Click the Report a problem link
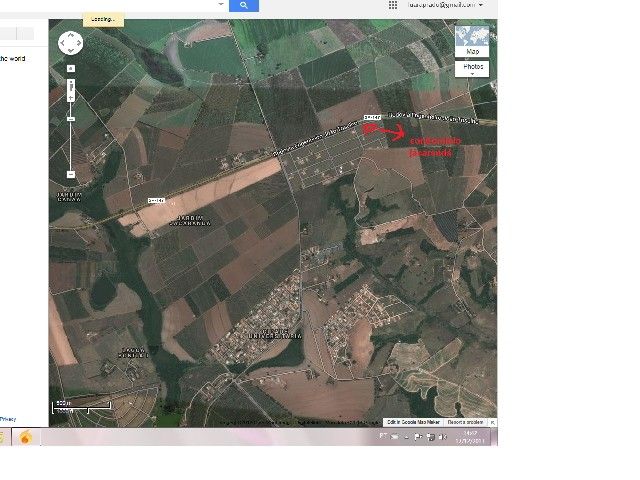This screenshot has height=480, width=640. 467,423
